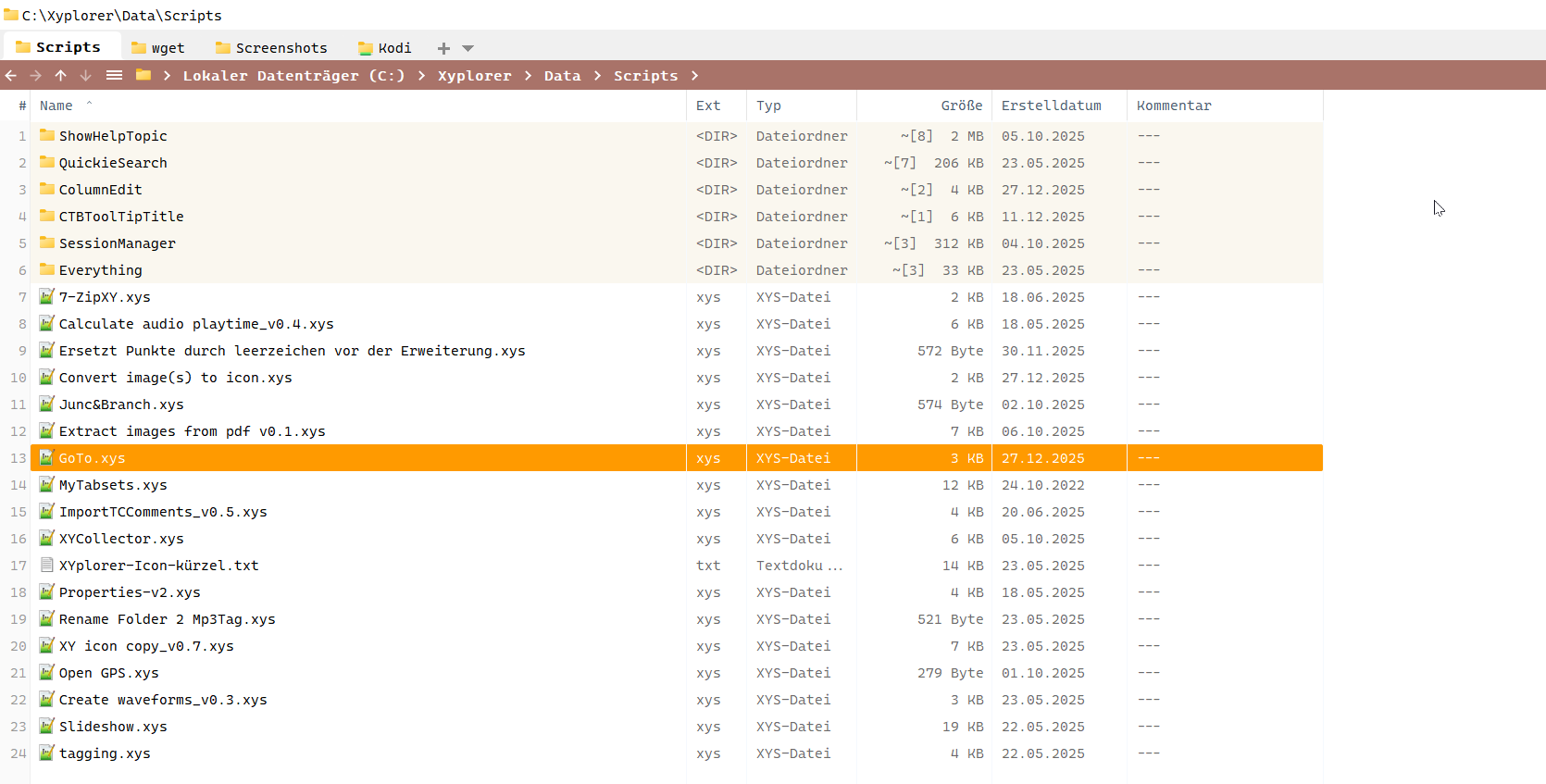
Task: Expand the chevron after Scripts in breadcrumb
Action: coord(694,76)
